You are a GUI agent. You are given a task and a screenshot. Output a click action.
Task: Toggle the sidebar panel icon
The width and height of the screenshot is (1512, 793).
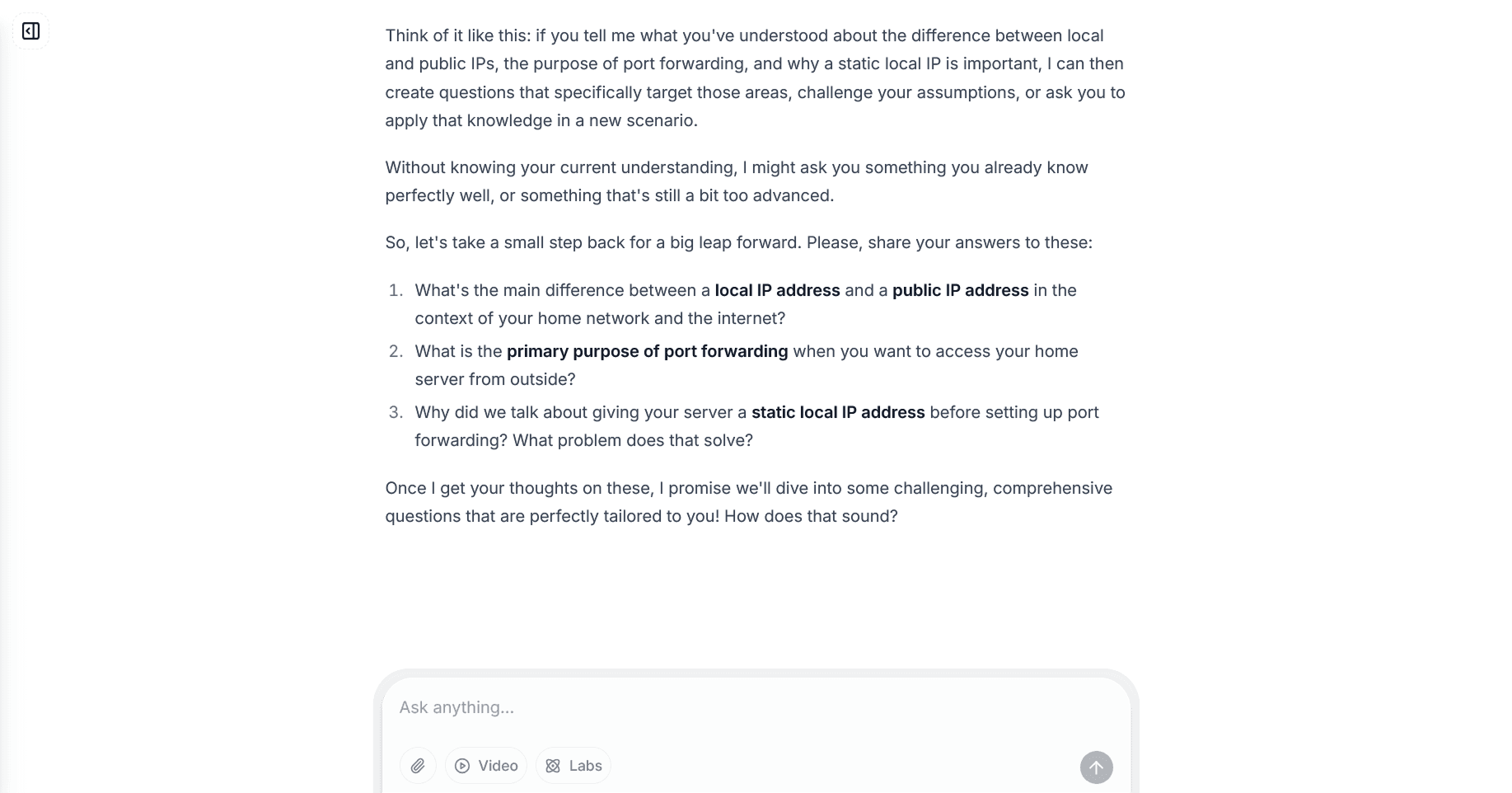(30, 31)
